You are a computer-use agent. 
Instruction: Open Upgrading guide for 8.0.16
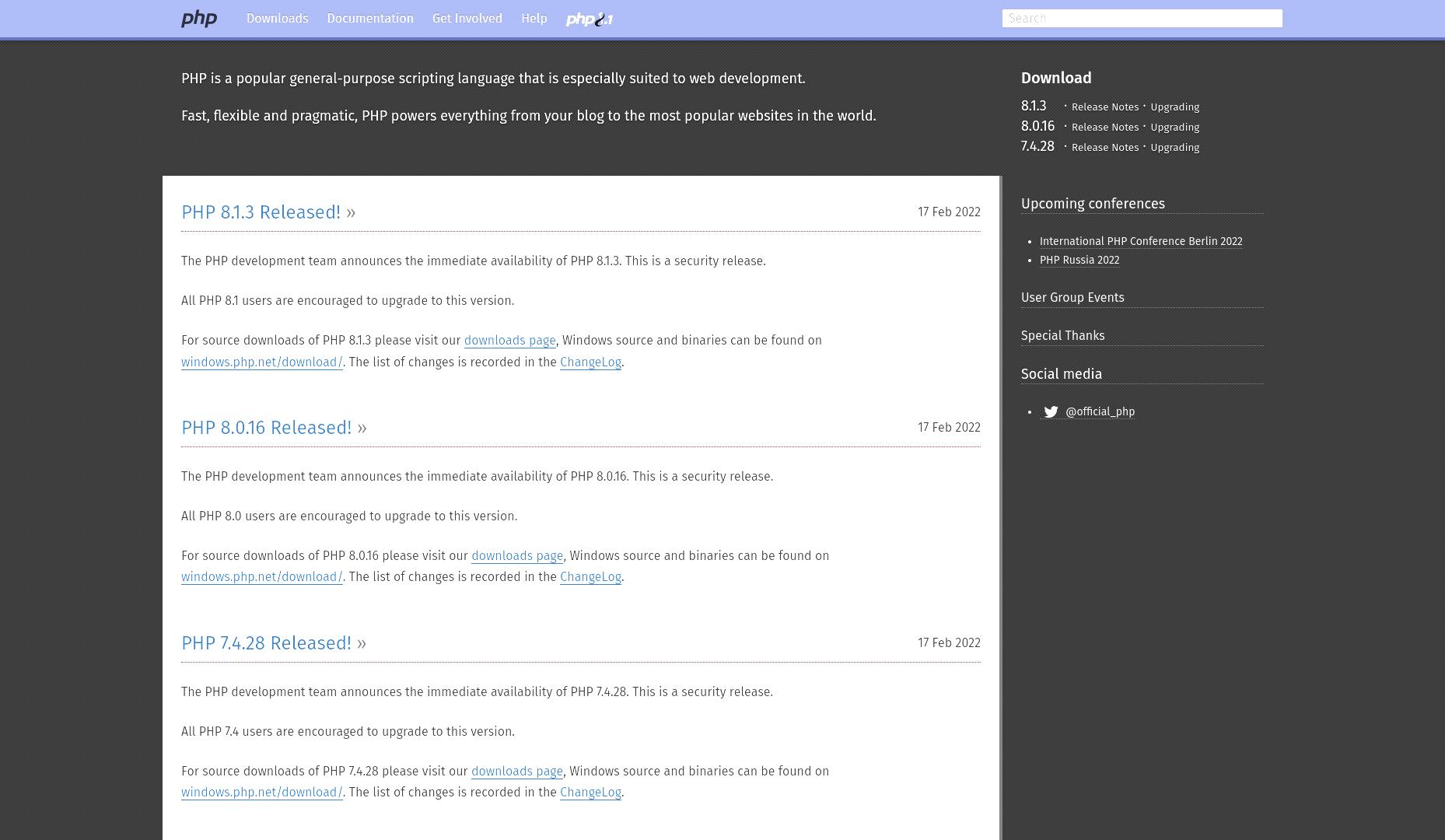pos(1174,127)
